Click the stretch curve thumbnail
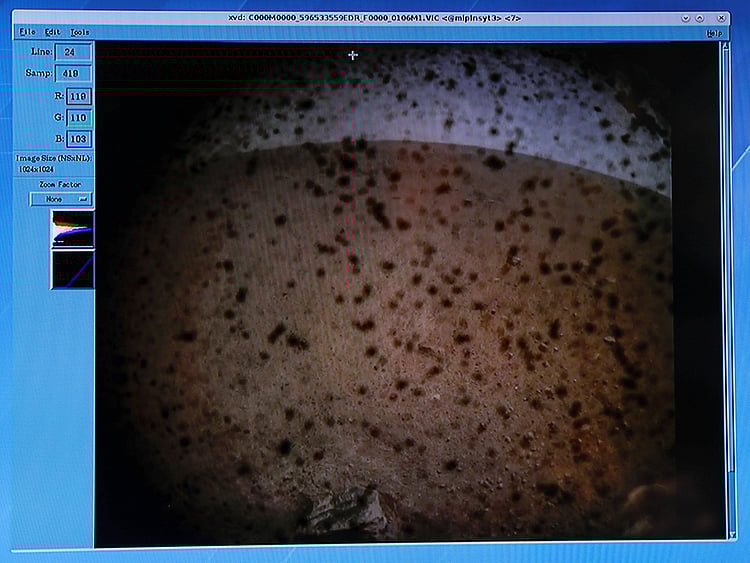This screenshot has height=563, width=750. pos(73,269)
